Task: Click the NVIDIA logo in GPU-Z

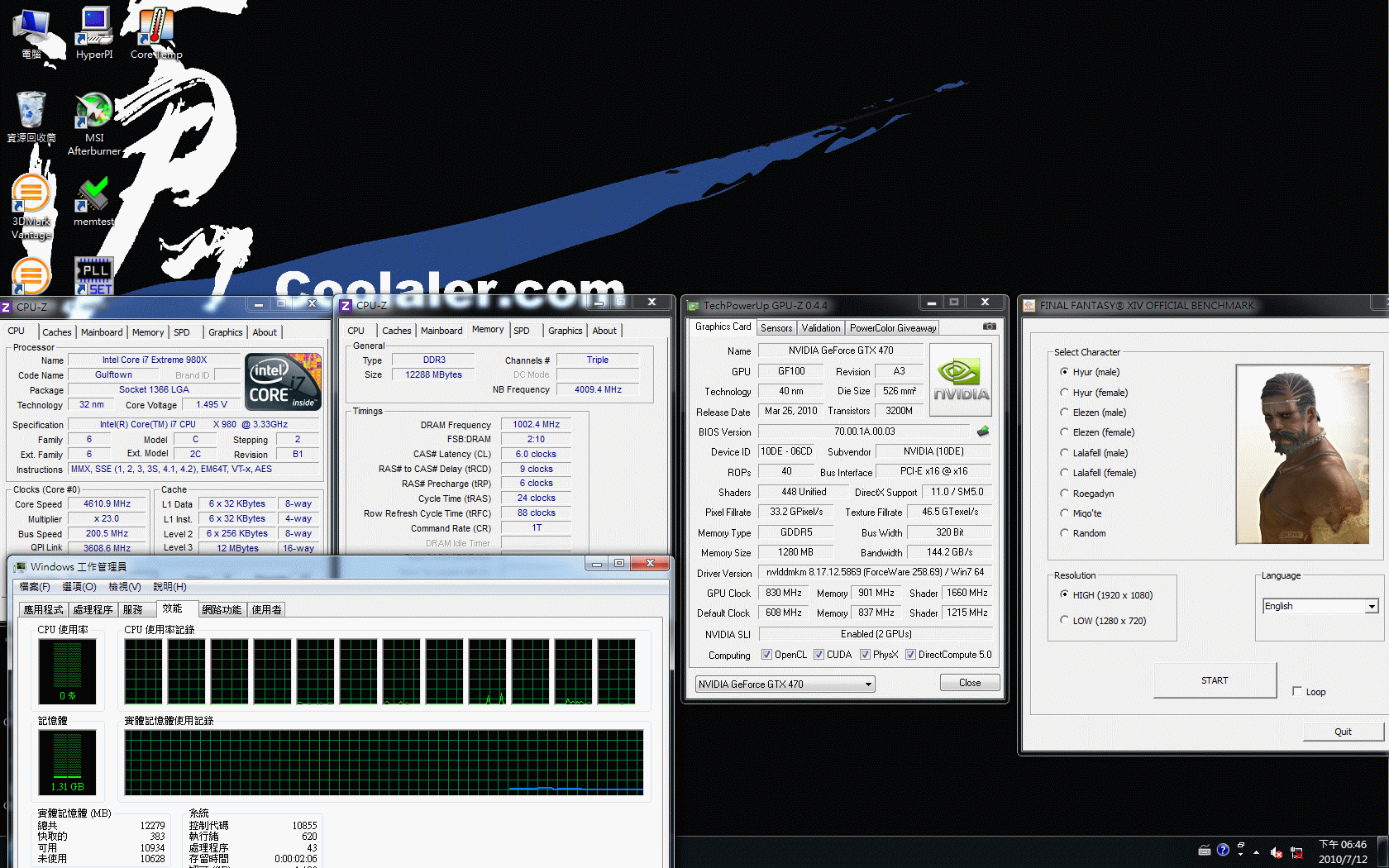Action: [x=961, y=379]
